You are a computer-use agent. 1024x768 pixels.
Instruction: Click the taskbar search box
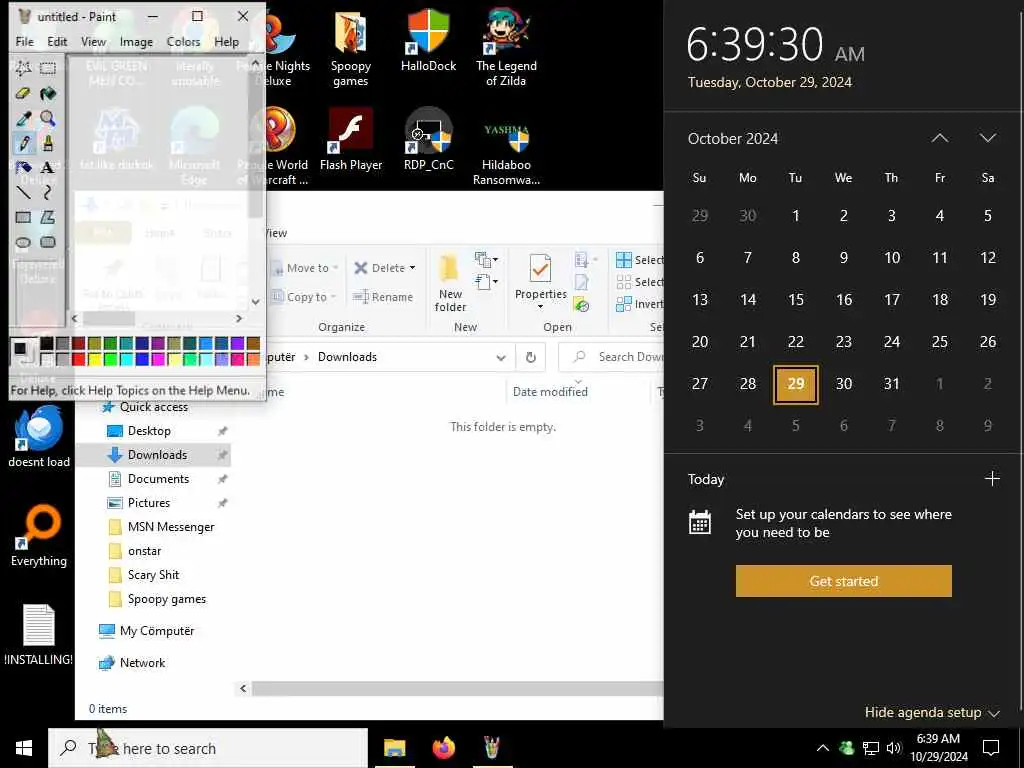click(x=208, y=748)
